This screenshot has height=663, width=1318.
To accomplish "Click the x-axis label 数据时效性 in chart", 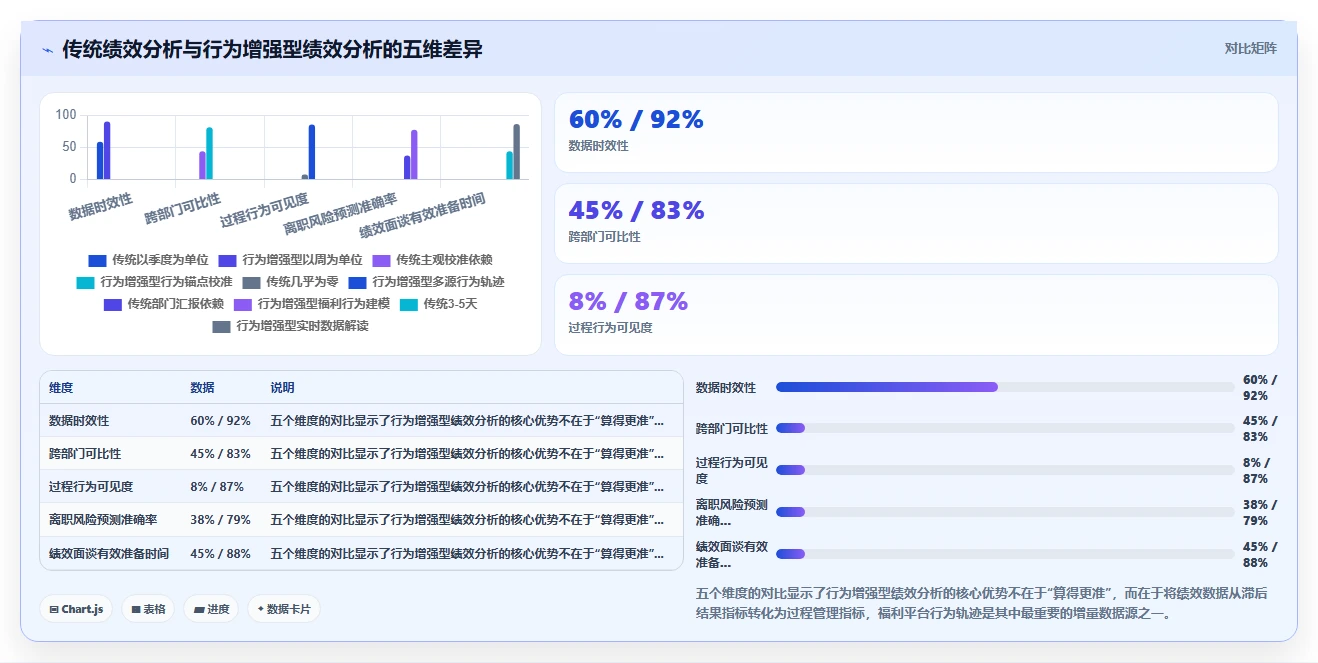I will [x=101, y=207].
